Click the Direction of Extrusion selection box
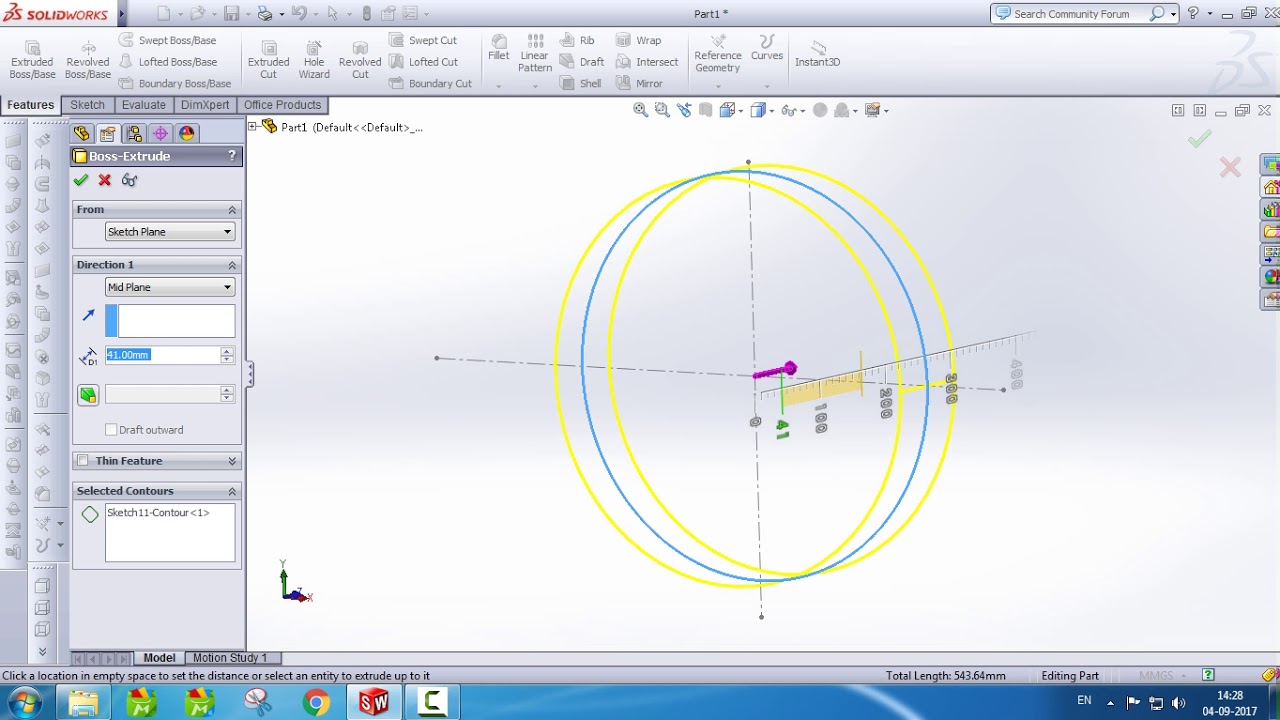This screenshot has height=720, width=1280. (170, 321)
